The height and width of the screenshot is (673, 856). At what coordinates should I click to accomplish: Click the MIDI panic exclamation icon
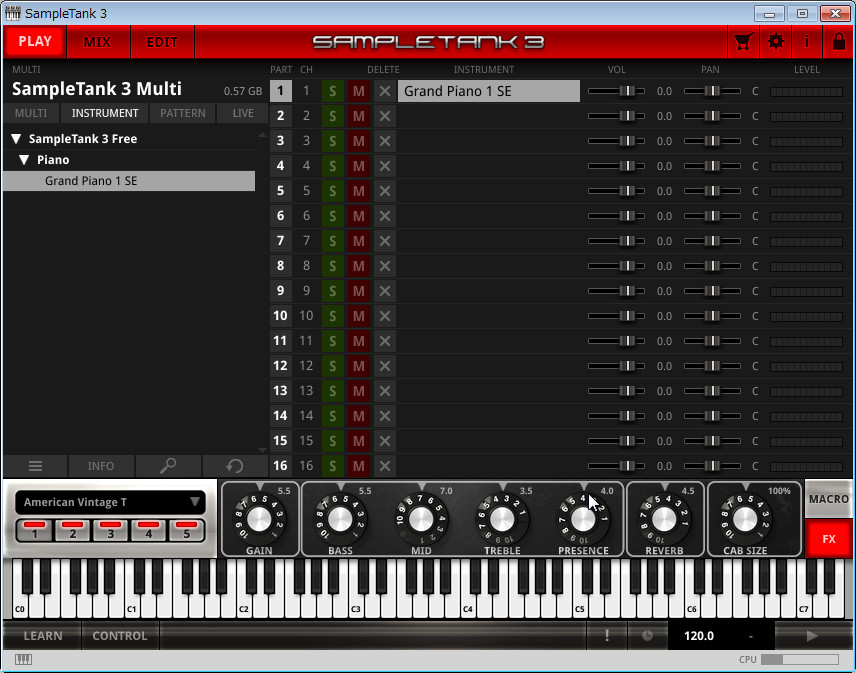(x=606, y=635)
